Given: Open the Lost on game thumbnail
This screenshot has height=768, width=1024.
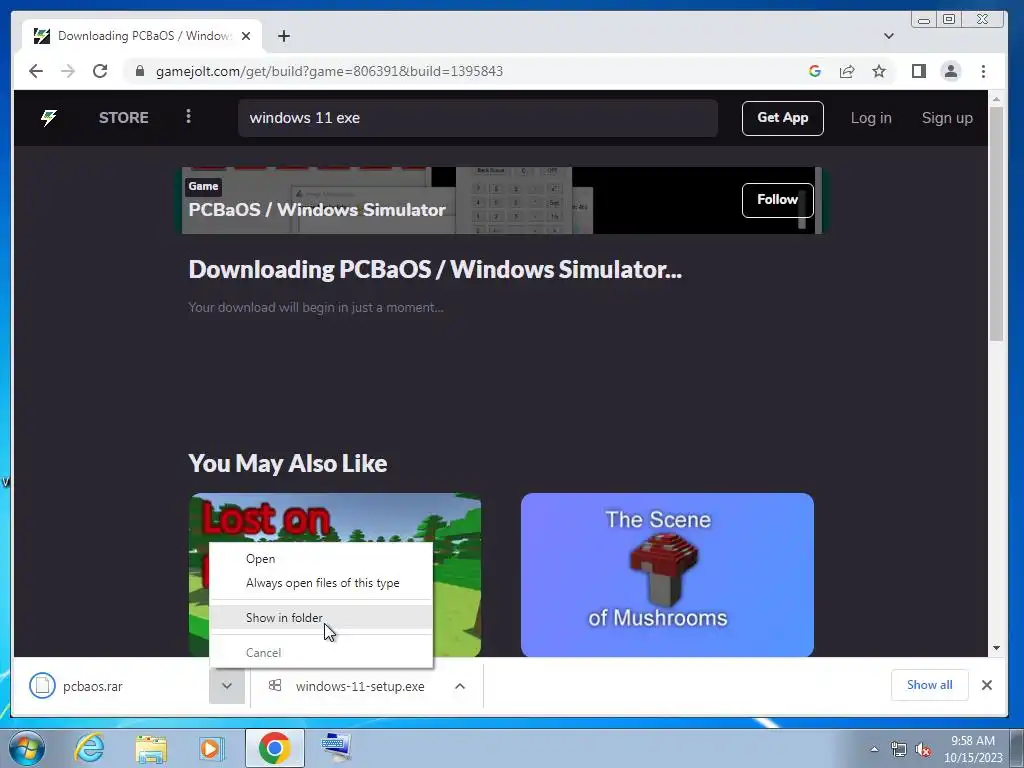Looking at the screenshot, I should coord(334,516).
